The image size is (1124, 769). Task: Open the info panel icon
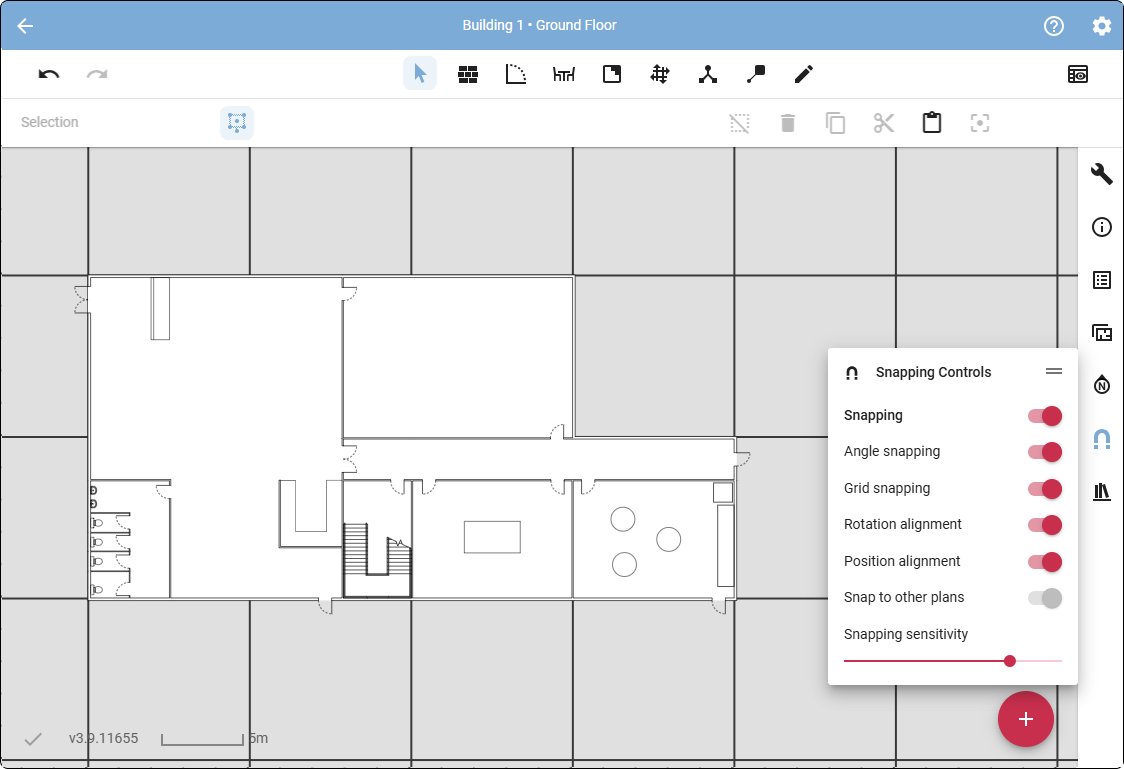[x=1102, y=227]
